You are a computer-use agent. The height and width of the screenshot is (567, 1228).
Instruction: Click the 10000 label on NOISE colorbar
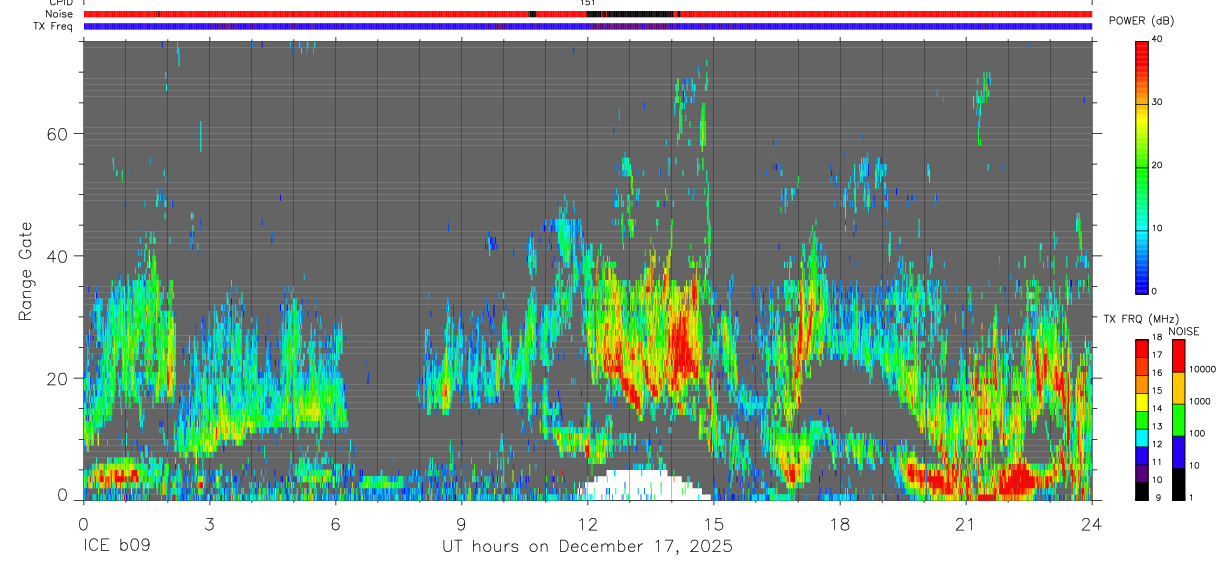coord(1202,369)
